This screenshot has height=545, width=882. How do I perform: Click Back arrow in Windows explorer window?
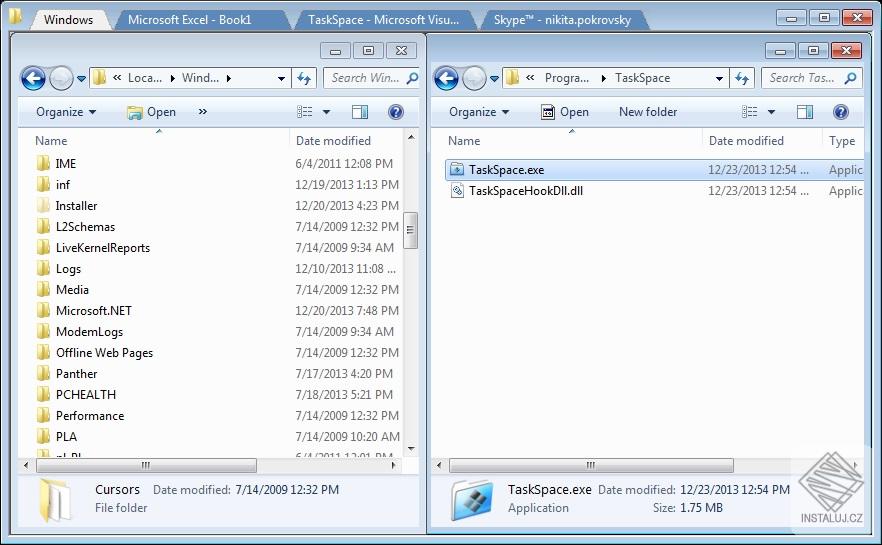tap(33, 78)
